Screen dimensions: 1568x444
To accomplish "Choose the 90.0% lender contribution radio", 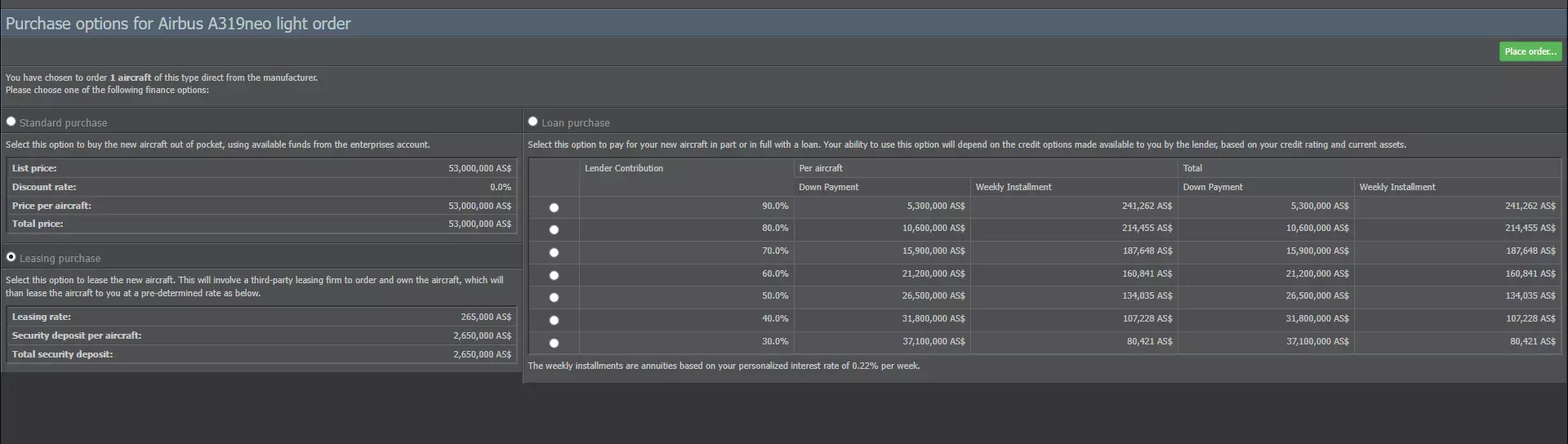I will click(x=555, y=207).
